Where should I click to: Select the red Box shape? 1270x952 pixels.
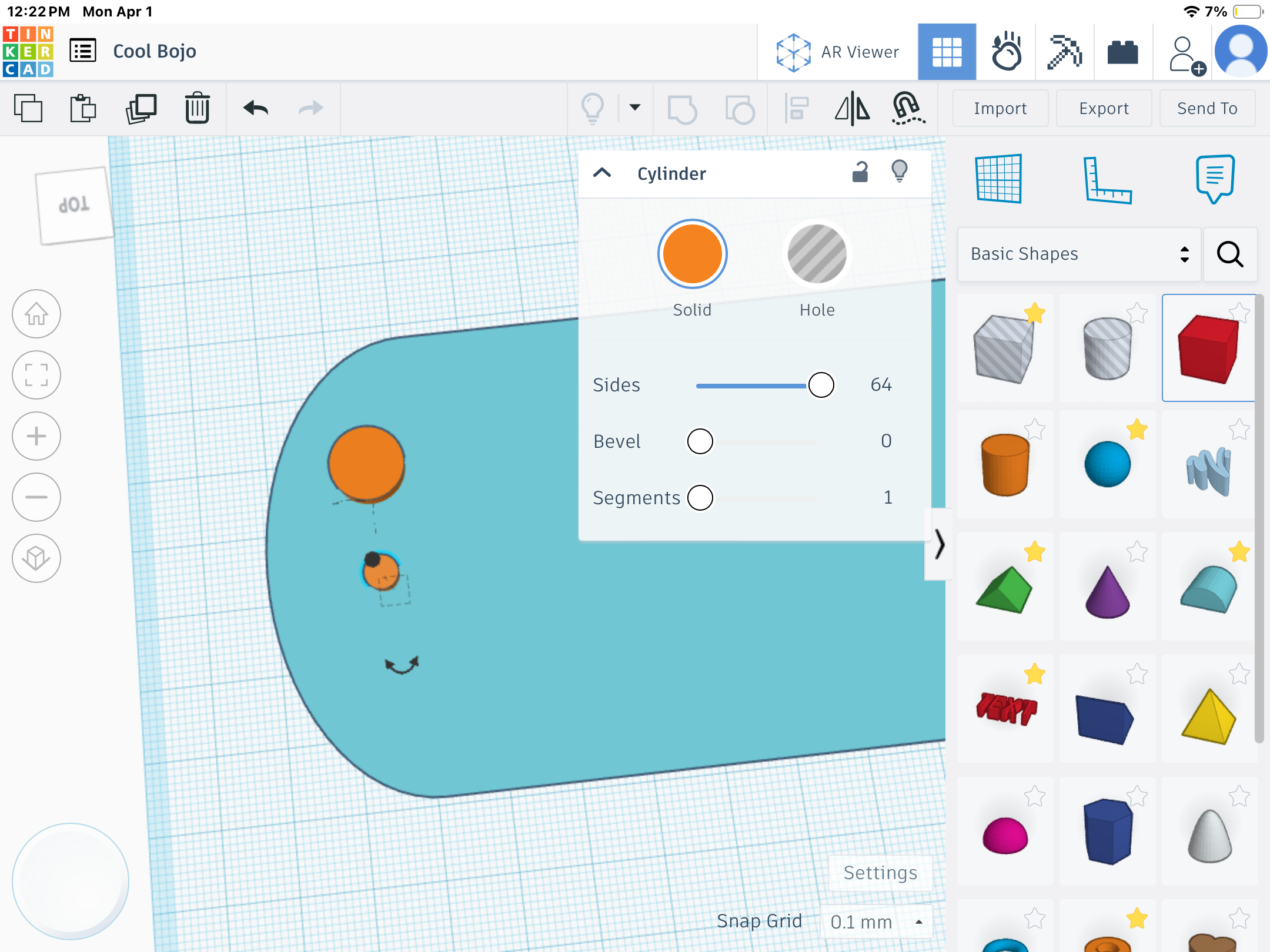click(x=1209, y=349)
